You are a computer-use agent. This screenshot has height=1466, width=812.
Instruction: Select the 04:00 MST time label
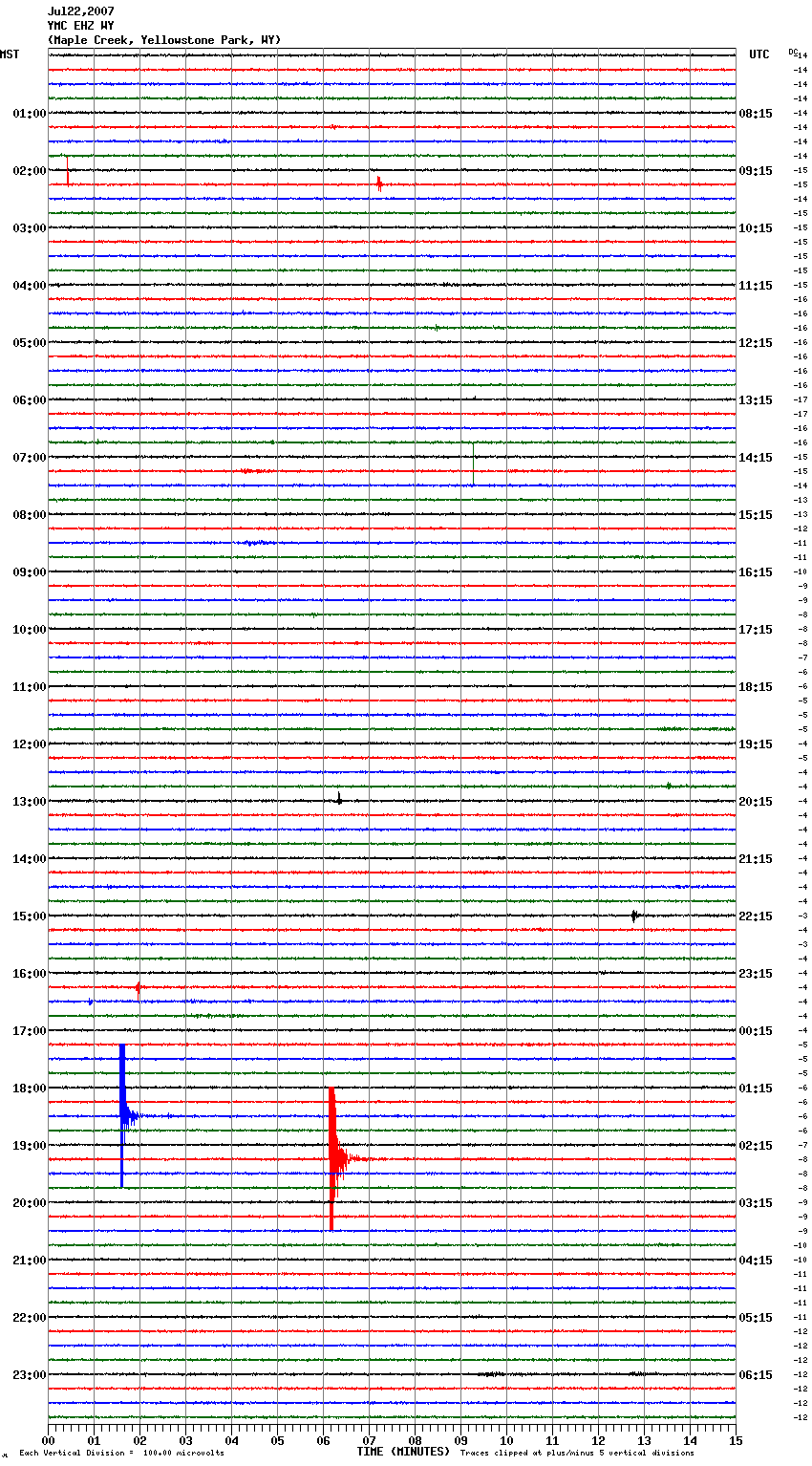point(29,286)
